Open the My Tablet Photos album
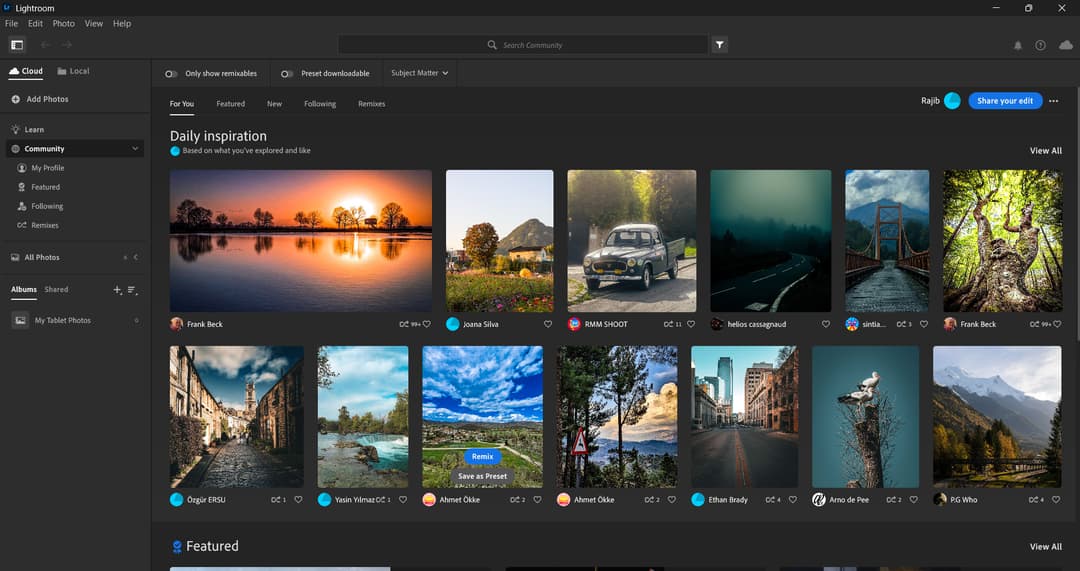Screen dimensions: 1080x571 (x=76, y=320)
